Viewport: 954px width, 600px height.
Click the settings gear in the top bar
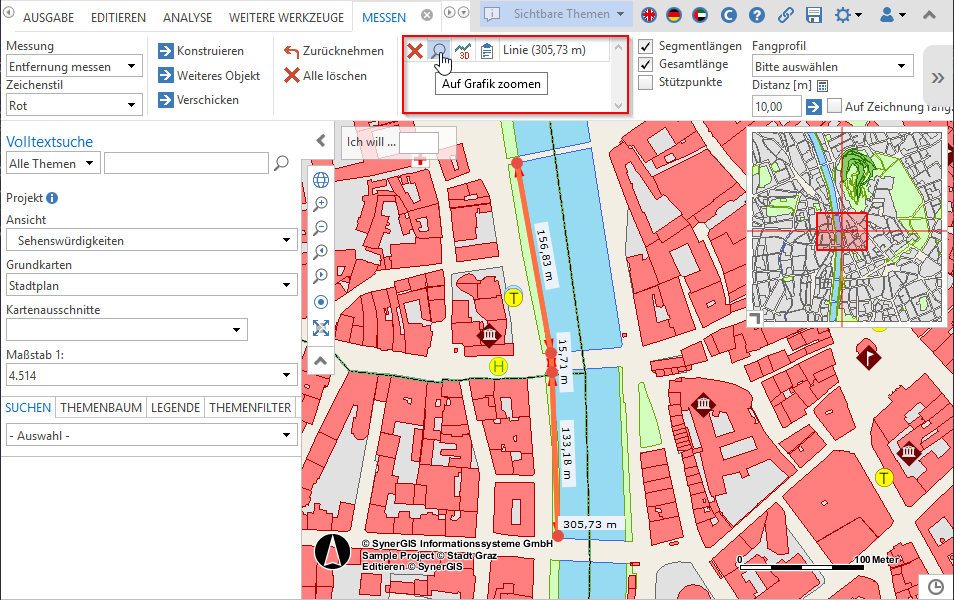[x=843, y=14]
